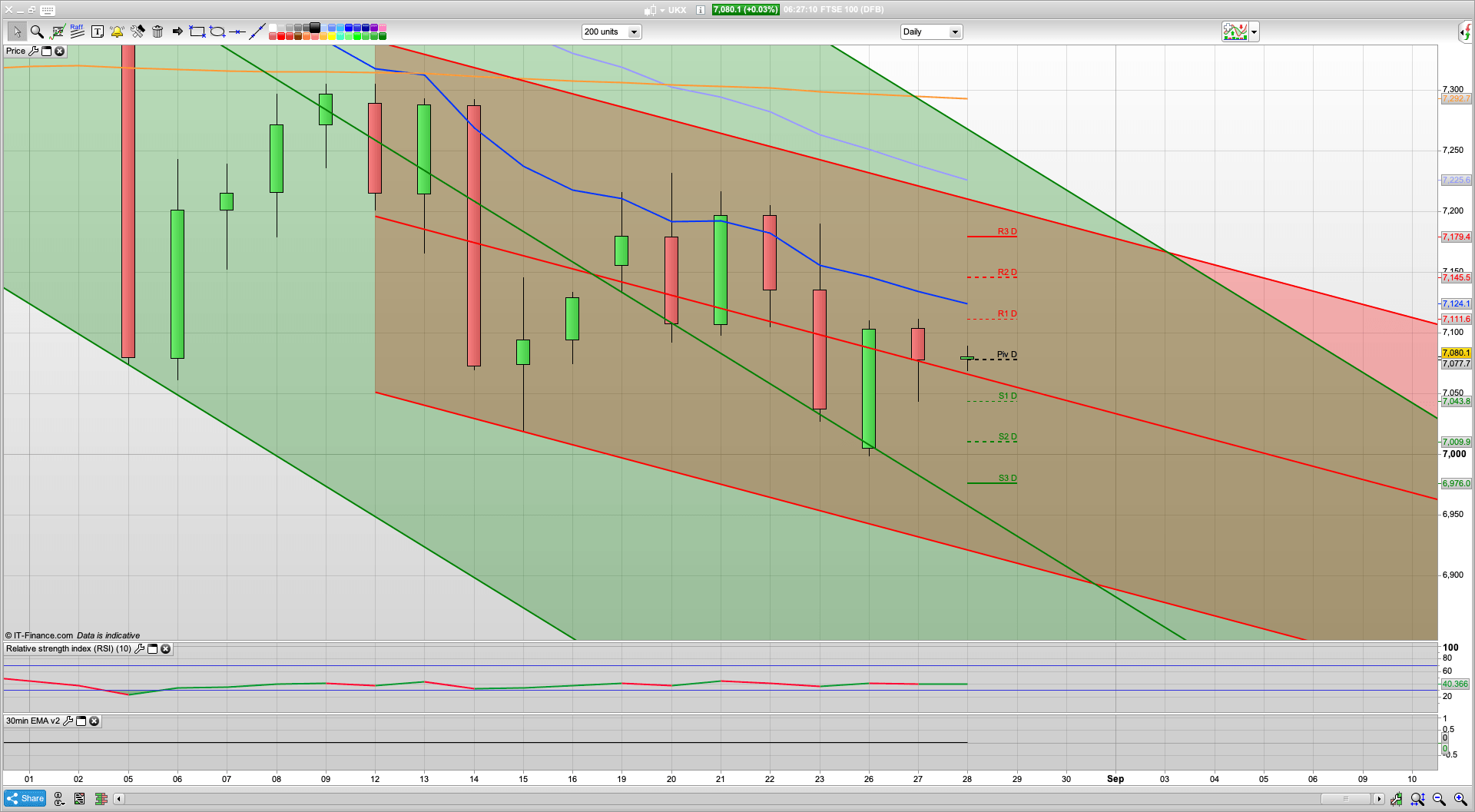Click the R3 D resistance label
Image resolution: width=1475 pixels, height=812 pixels.
(1007, 231)
